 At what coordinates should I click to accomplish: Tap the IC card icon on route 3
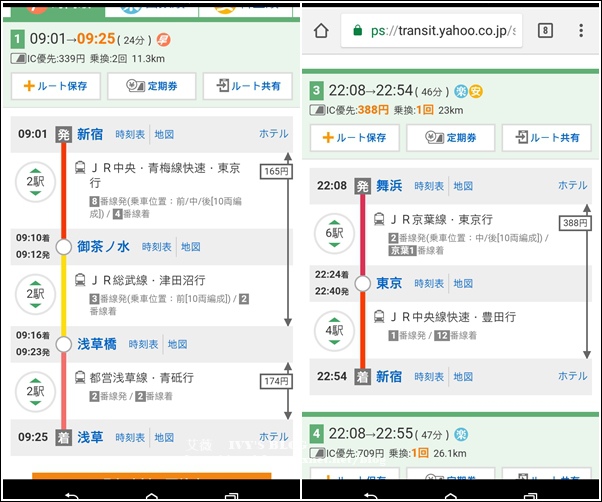pyautogui.click(x=317, y=111)
